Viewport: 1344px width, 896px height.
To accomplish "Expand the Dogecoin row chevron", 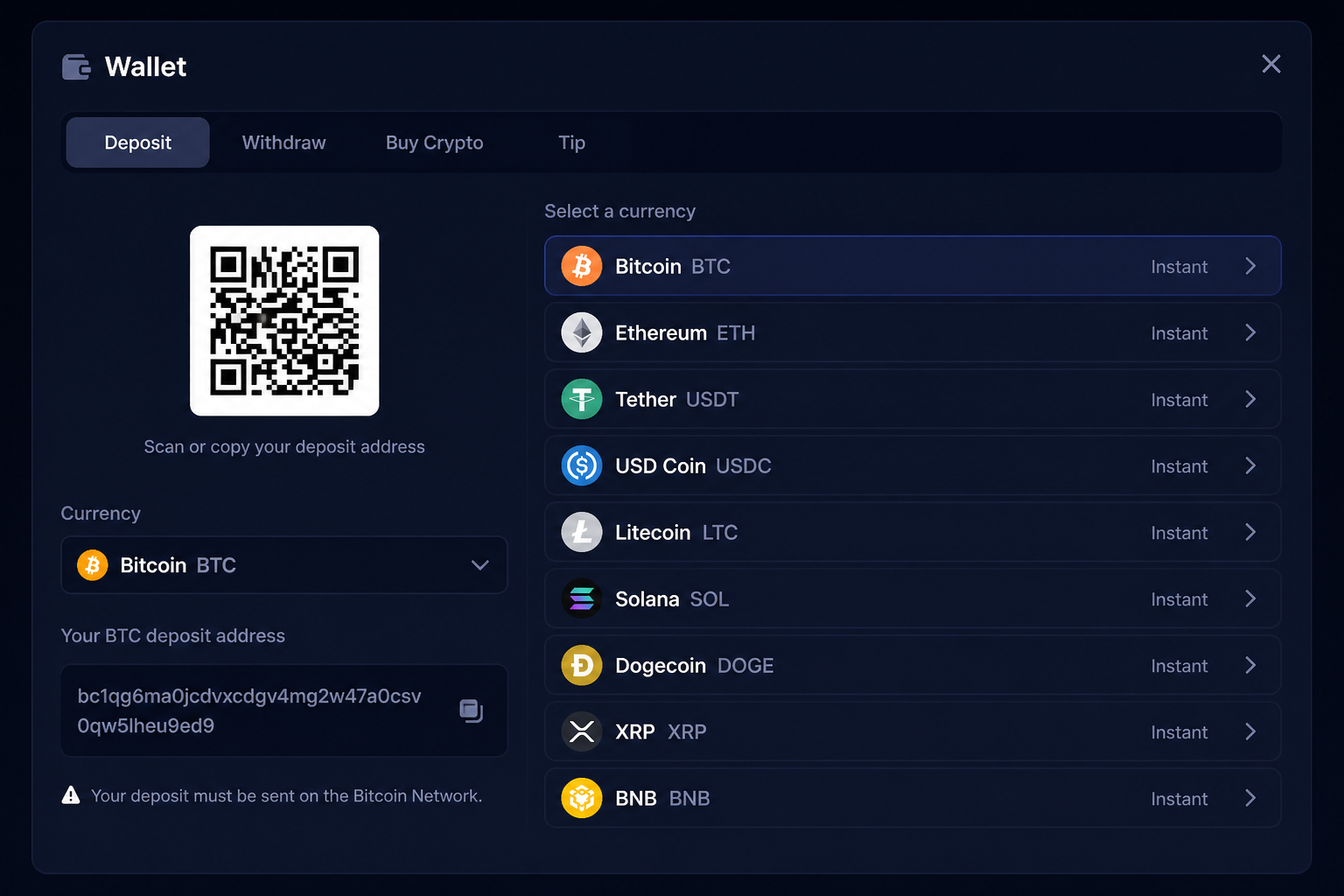I will coord(1250,665).
